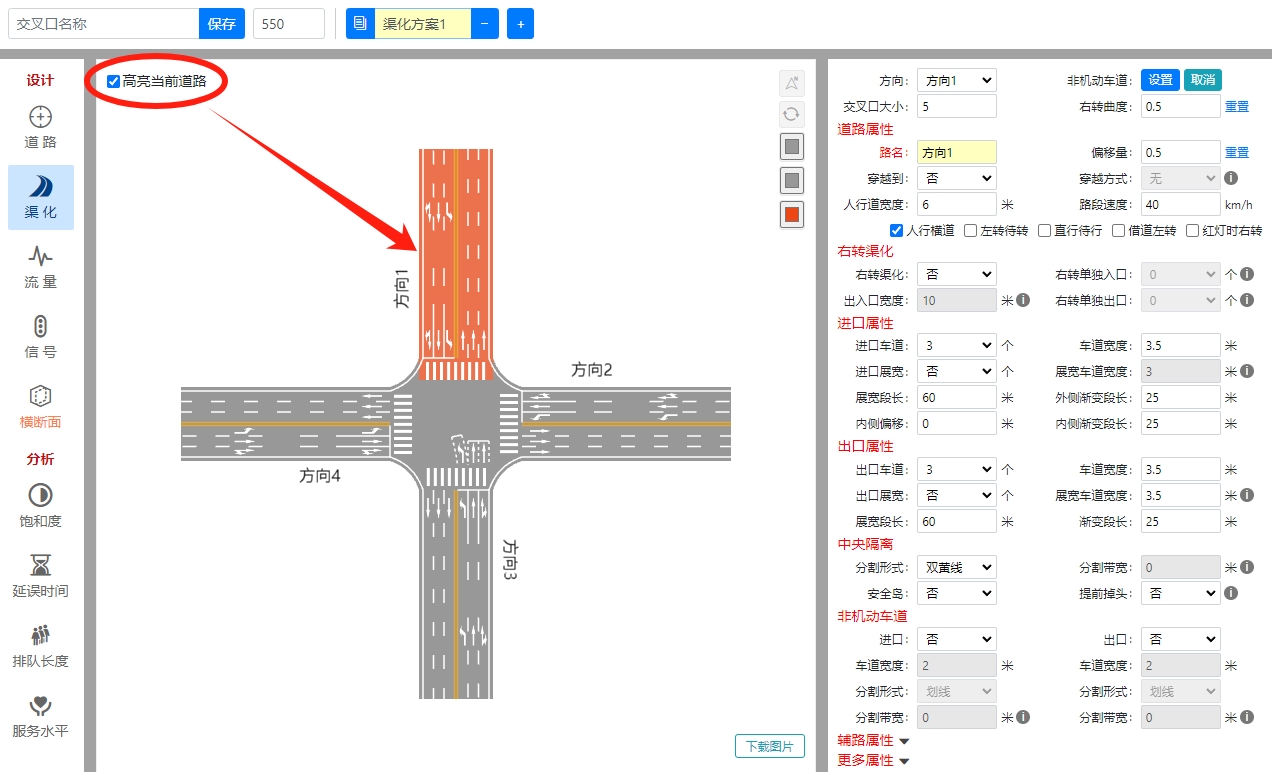Click the 人行道宽度 input field
The width and height of the screenshot is (1272, 772).
[956, 204]
